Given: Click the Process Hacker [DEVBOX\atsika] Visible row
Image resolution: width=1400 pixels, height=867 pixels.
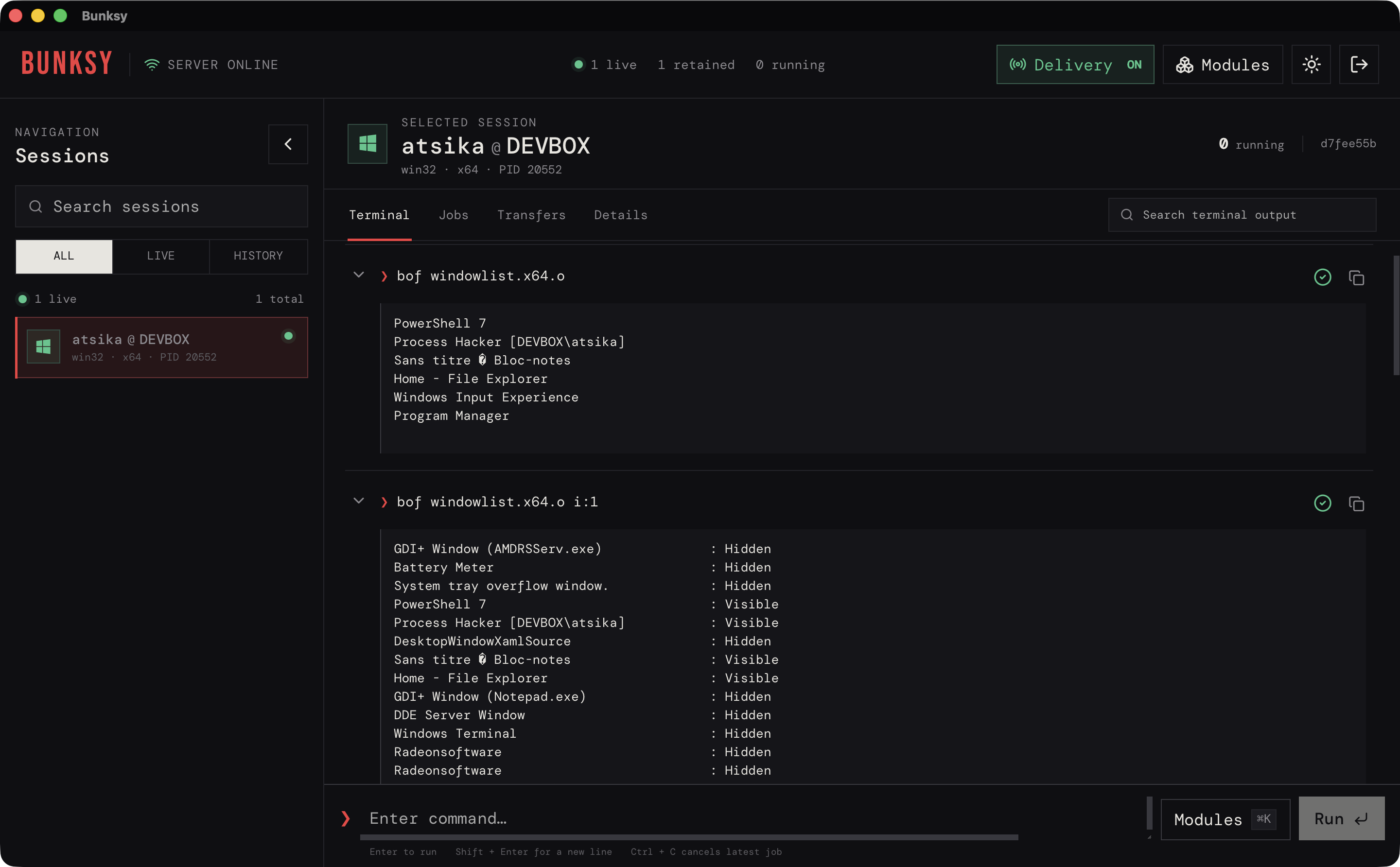Looking at the screenshot, I should 586,623.
